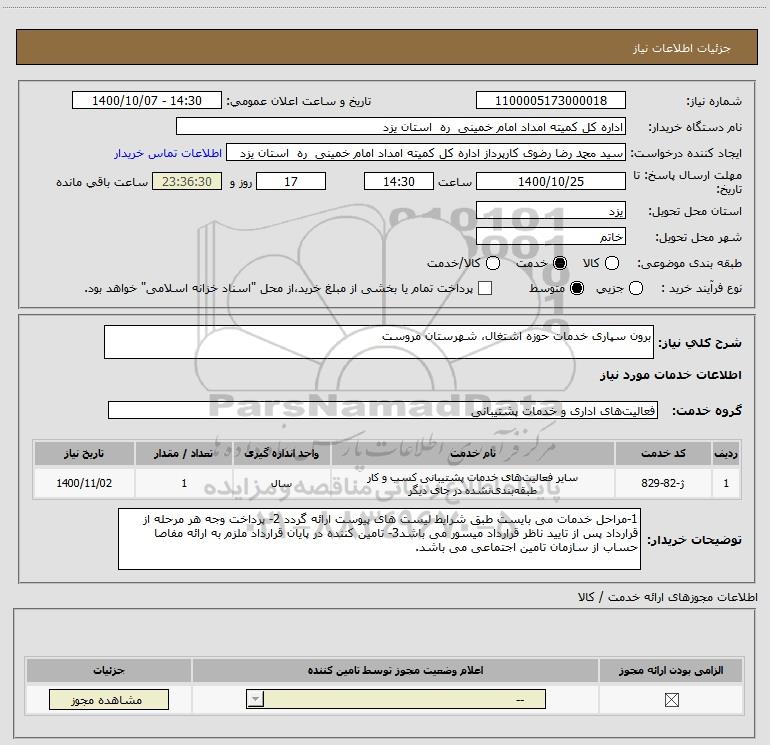Click the اعلام وضعیت مجوز column header
Image resolution: width=770 pixels, height=745 pixels.
(395, 670)
